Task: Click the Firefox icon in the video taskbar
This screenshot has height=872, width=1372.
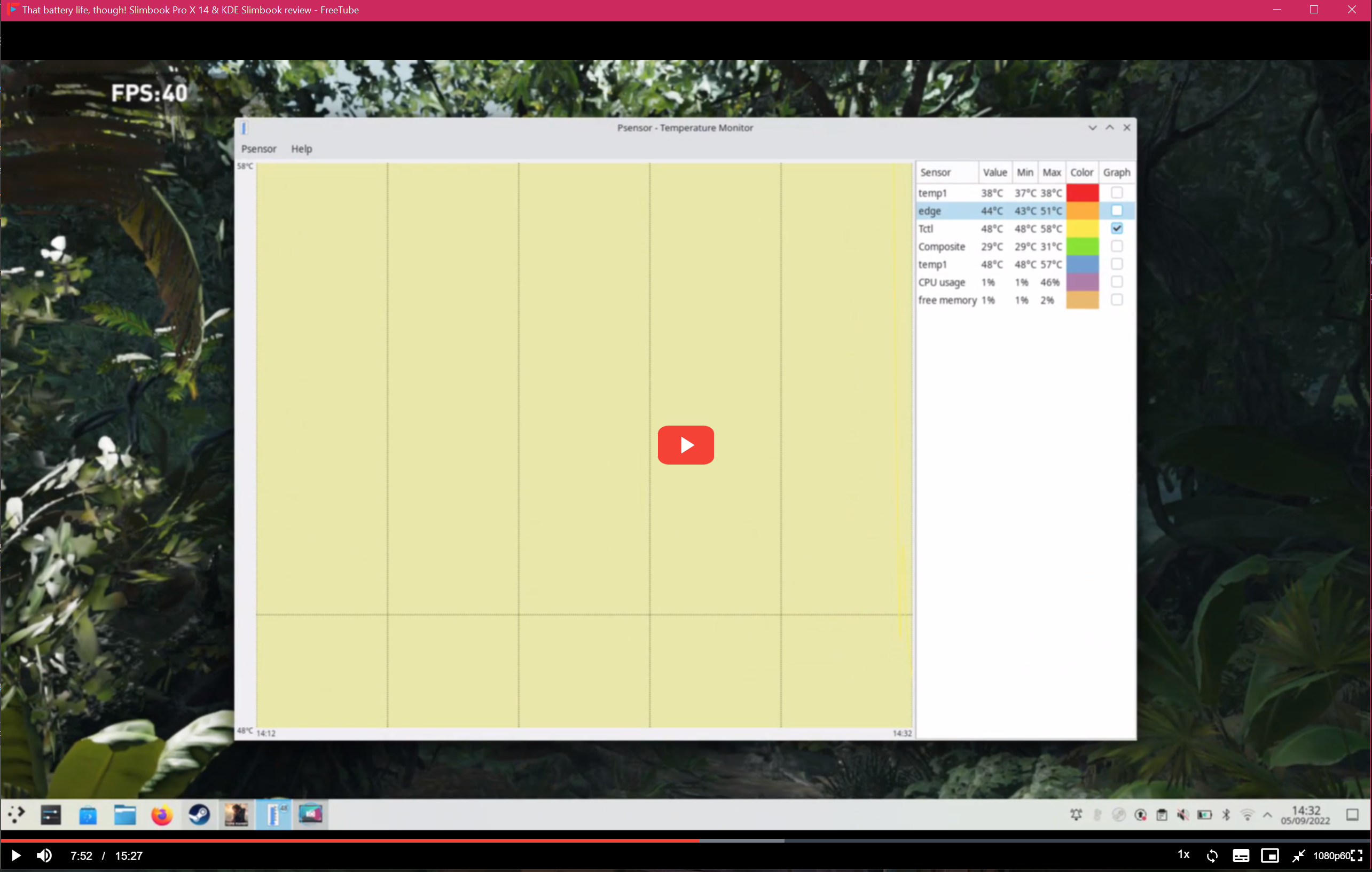Action: 162,815
